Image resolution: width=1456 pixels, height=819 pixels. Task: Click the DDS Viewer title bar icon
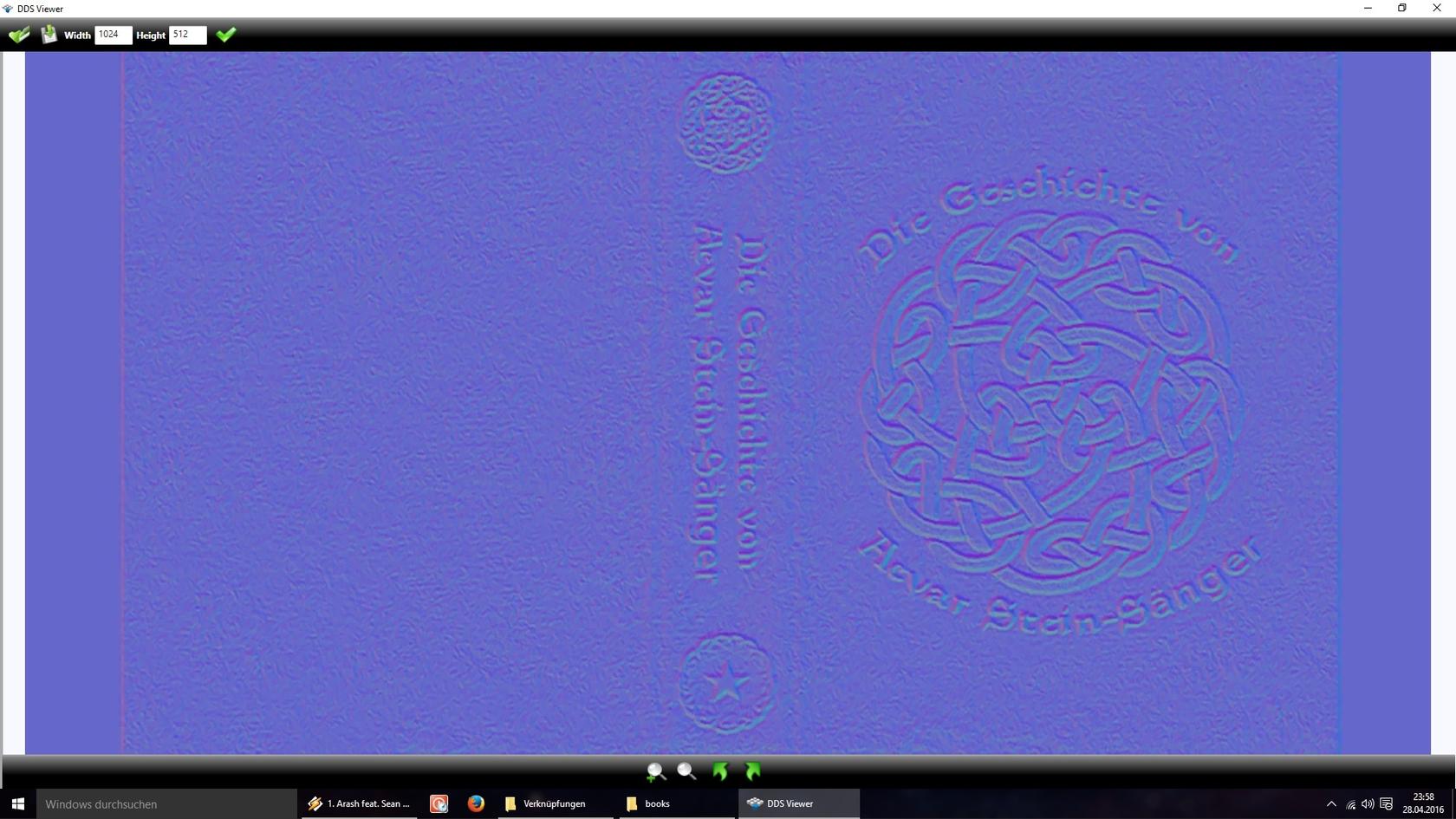pos(8,9)
